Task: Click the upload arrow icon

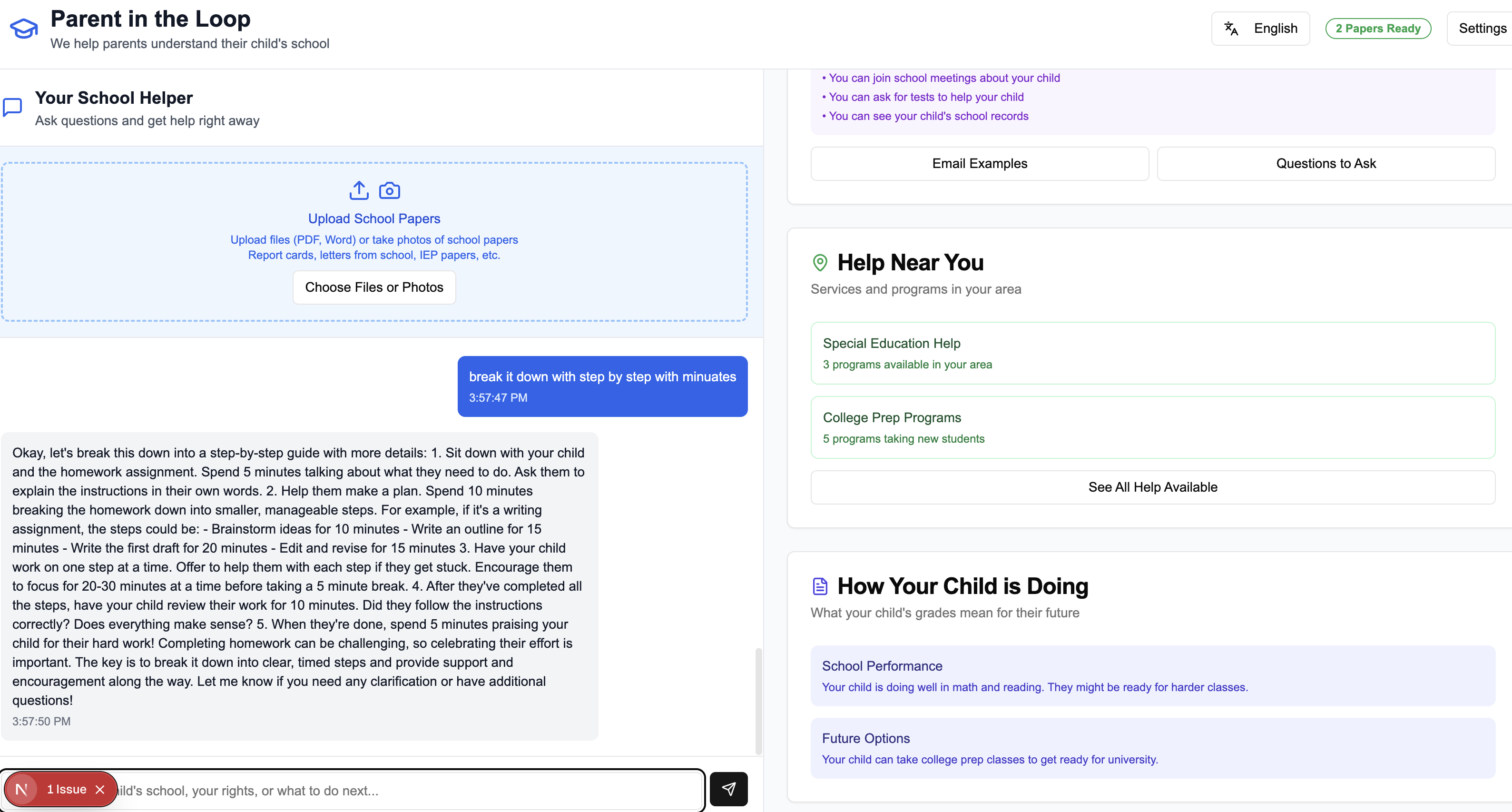Action: (359, 190)
